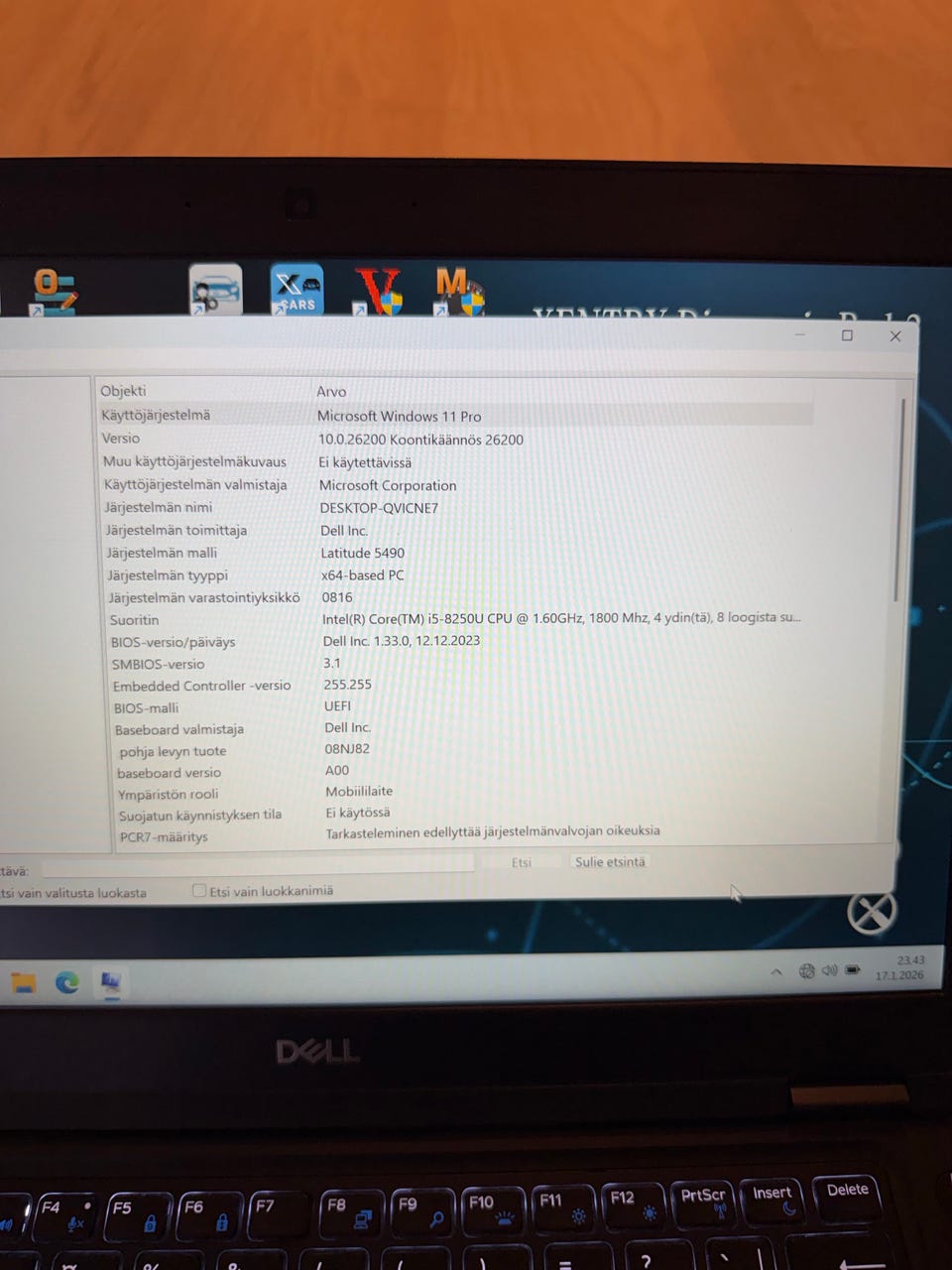Select the value 'UEFI'
The height and width of the screenshot is (1270, 952).
pos(337,705)
